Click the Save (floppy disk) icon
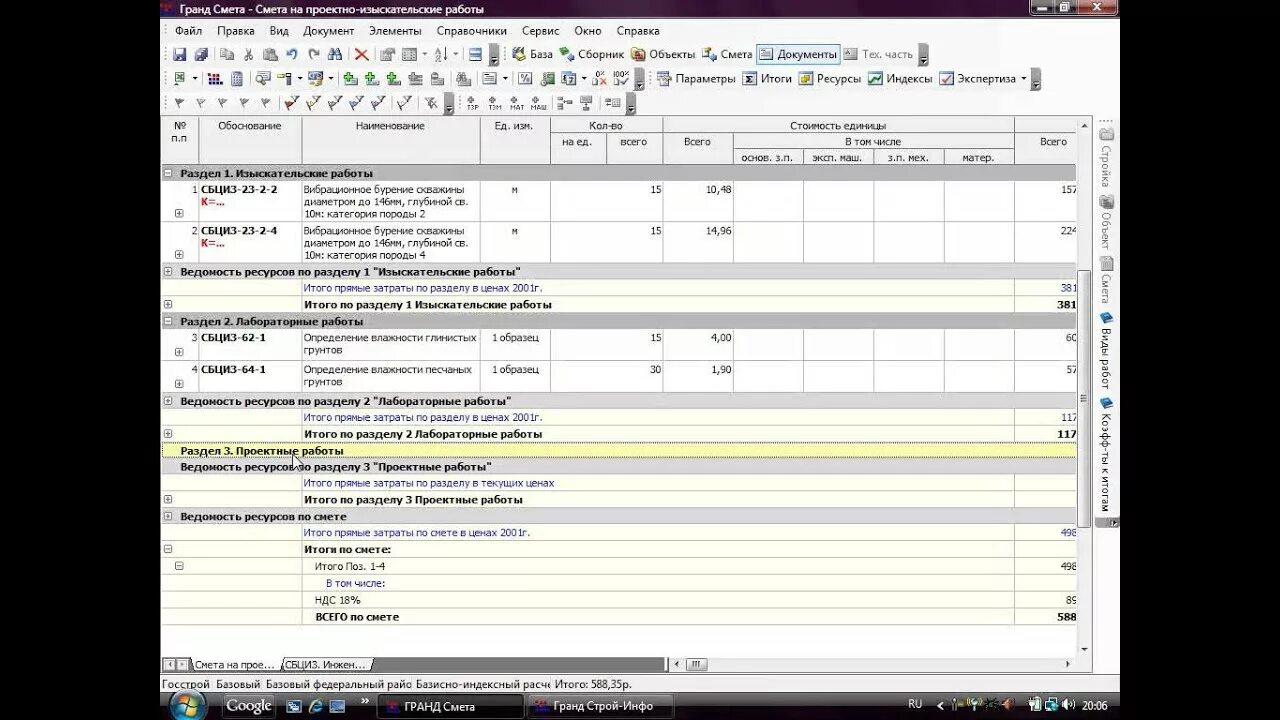Screen dimensions: 1280x720 (x=179, y=55)
